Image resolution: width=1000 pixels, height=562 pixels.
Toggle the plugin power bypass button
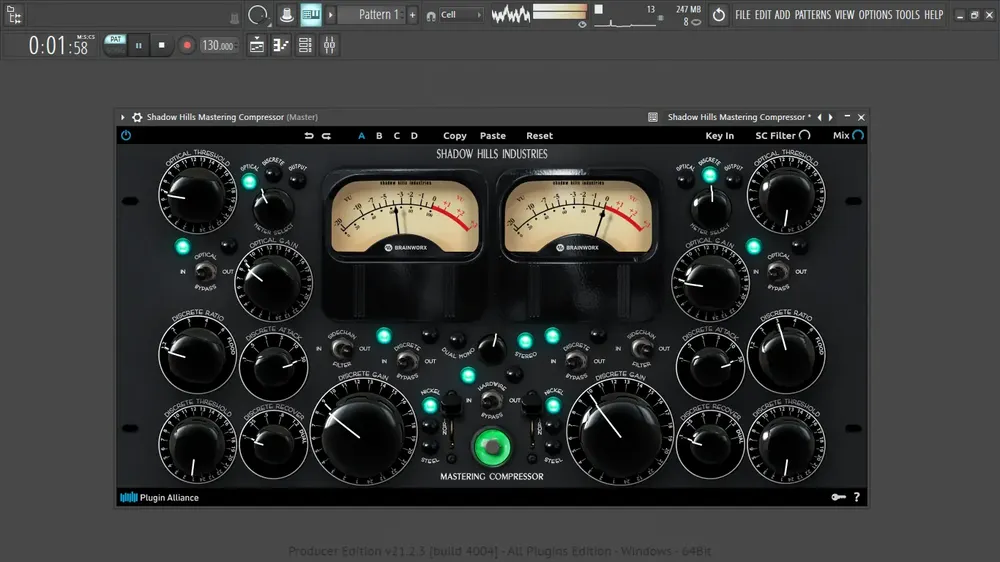[x=126, y=135]
